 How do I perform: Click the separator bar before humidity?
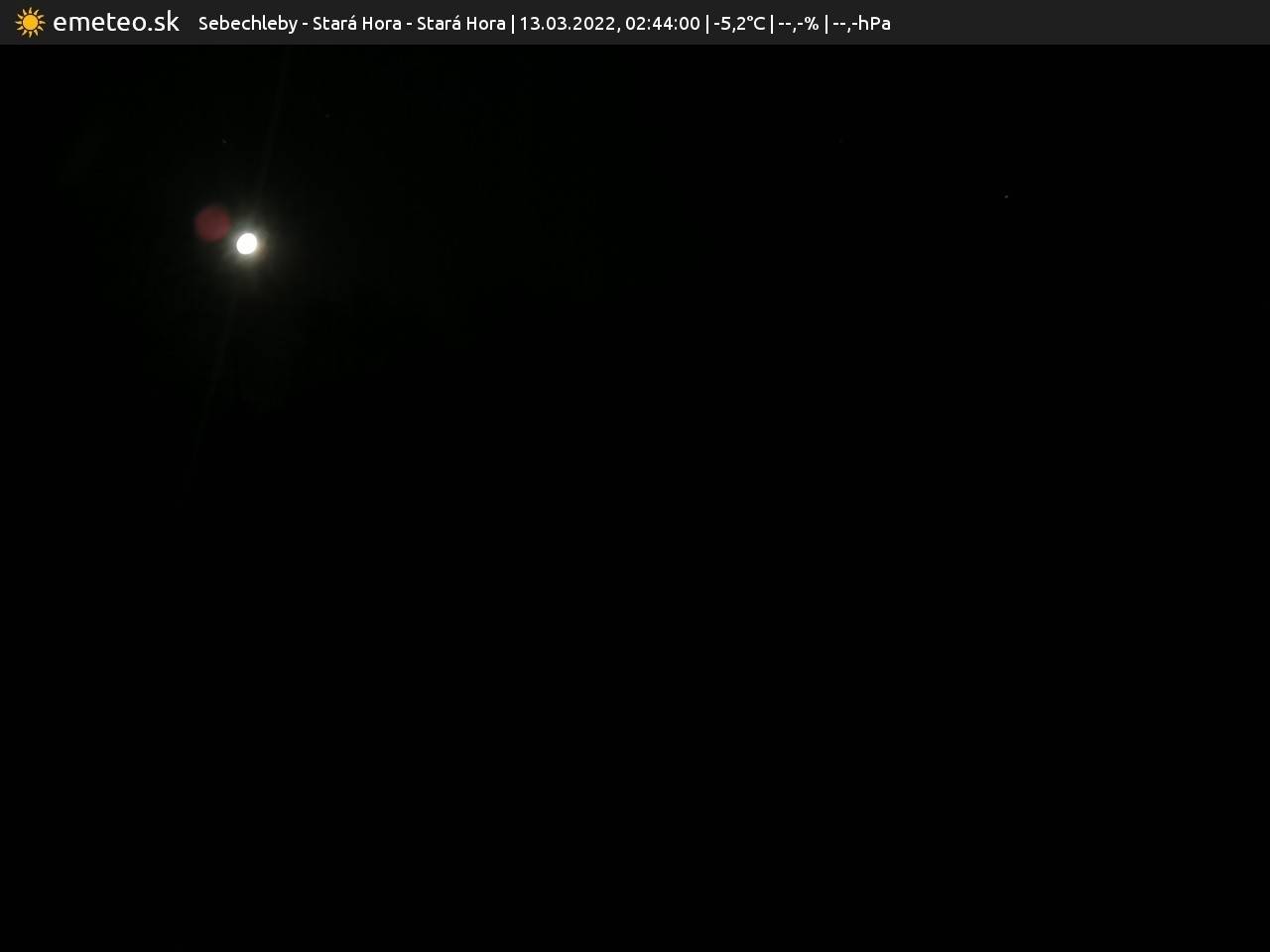[772, 23]
